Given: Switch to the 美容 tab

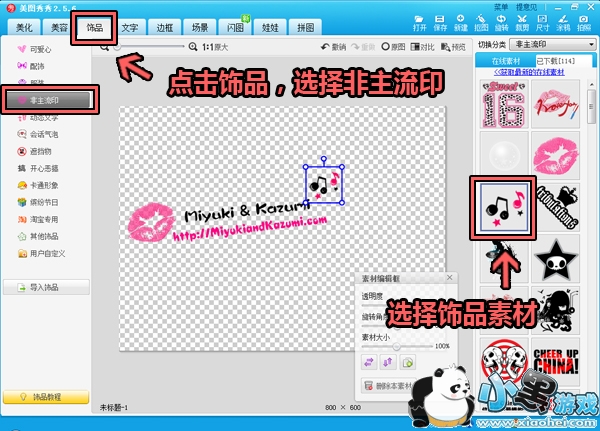Looking at the screenshot, I should [59, 27].
